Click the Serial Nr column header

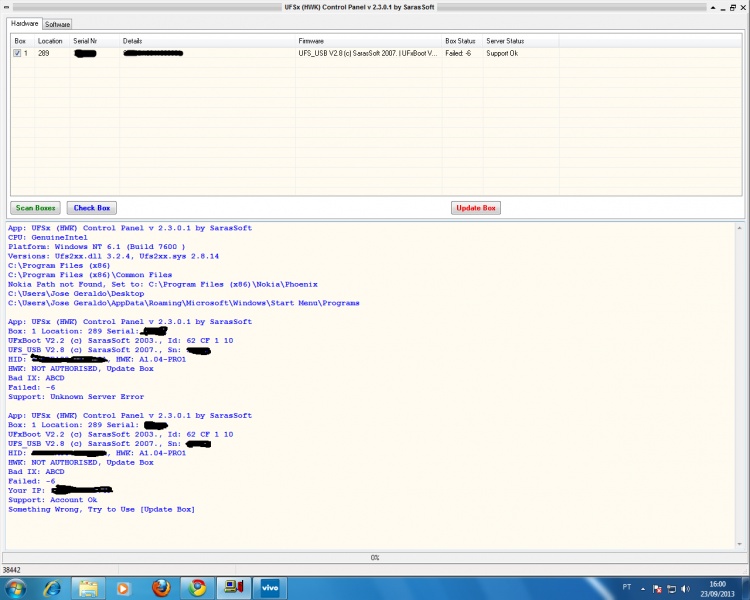click(x=95, y=41)
